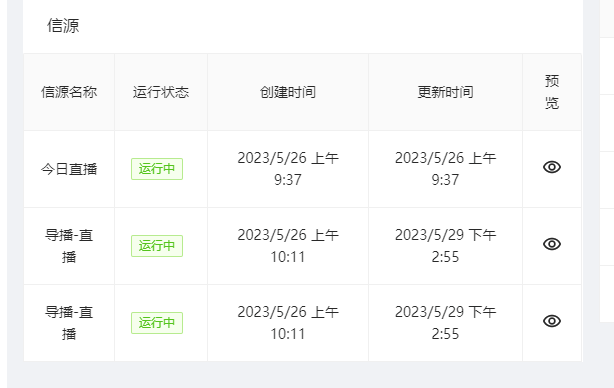The width and height of the screenshot is (614, 388).
Task: Preview the 今日直播 source via eye icon
Action: click(552, 167)
